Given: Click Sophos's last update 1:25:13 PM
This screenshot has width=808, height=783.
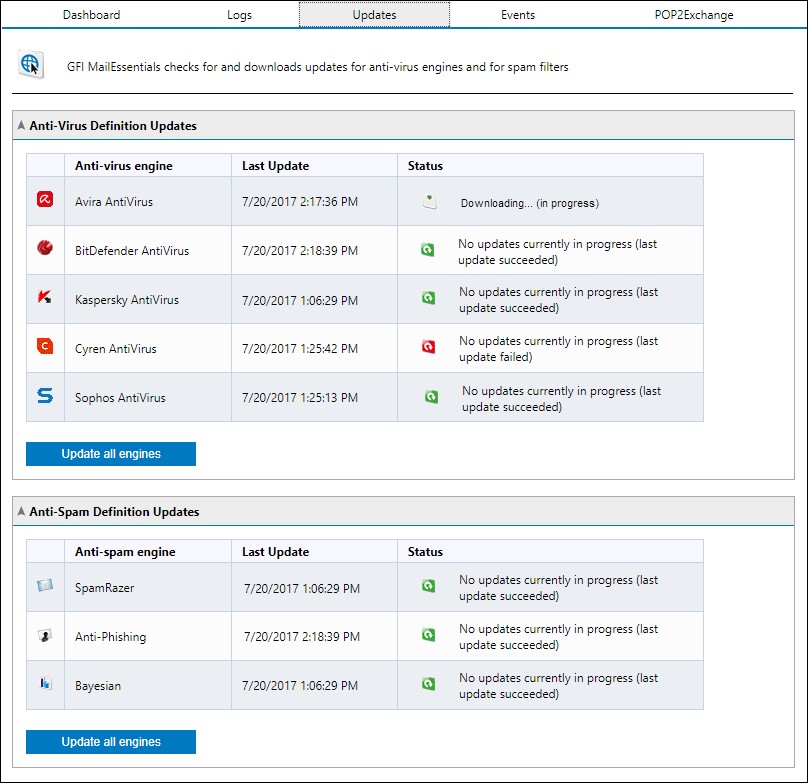Looking at the screenshot, I should [x=300, y=398].
